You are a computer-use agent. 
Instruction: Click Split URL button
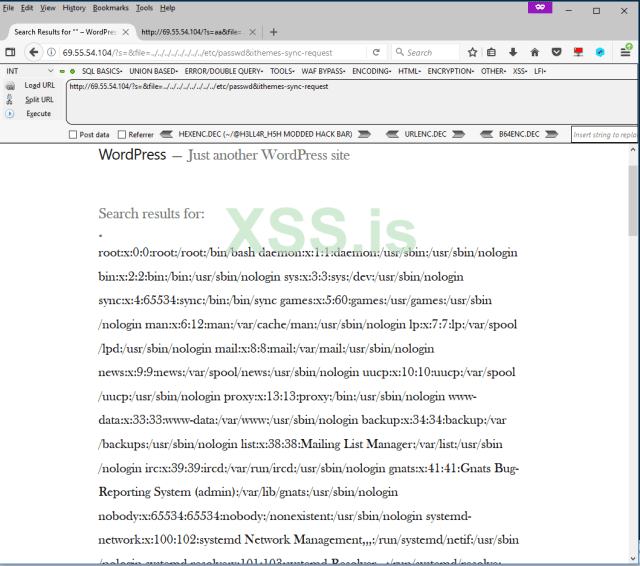pos(39,100)
